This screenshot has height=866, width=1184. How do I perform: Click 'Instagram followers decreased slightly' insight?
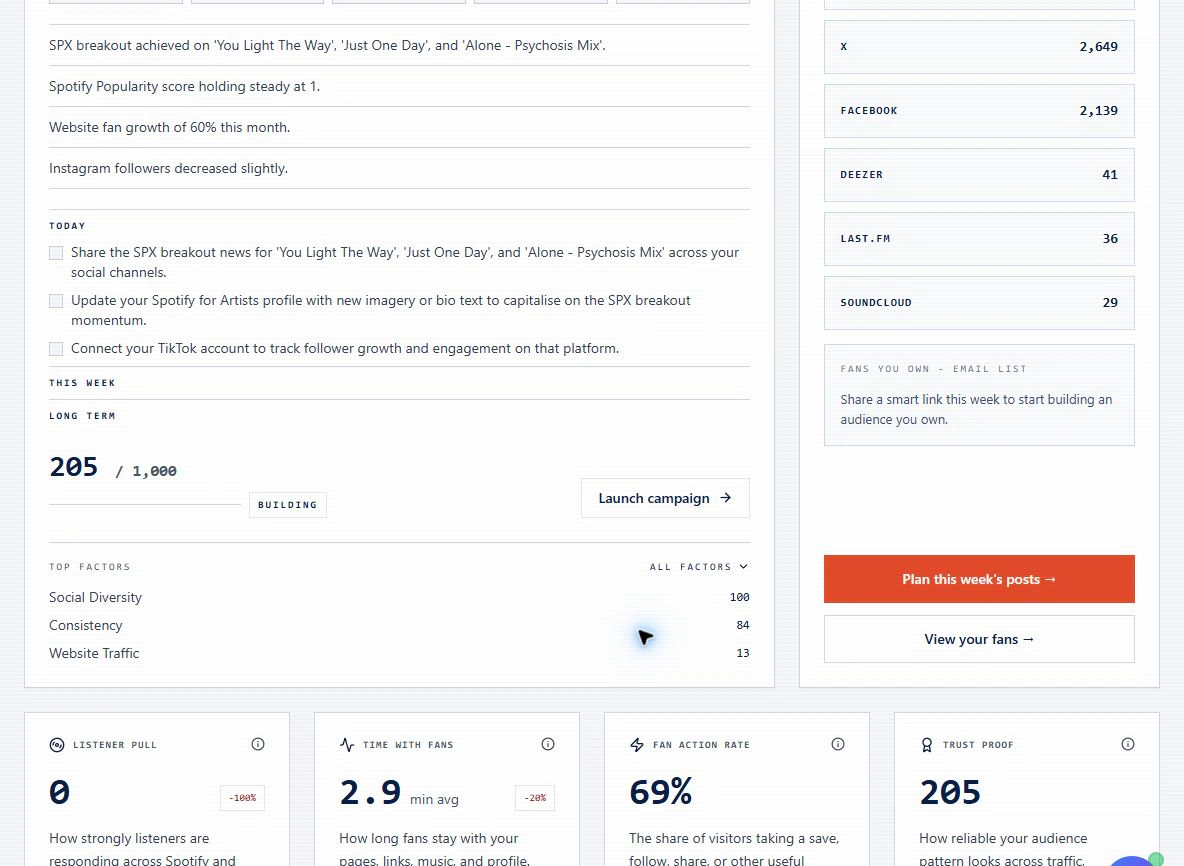[x=168, y=168]
